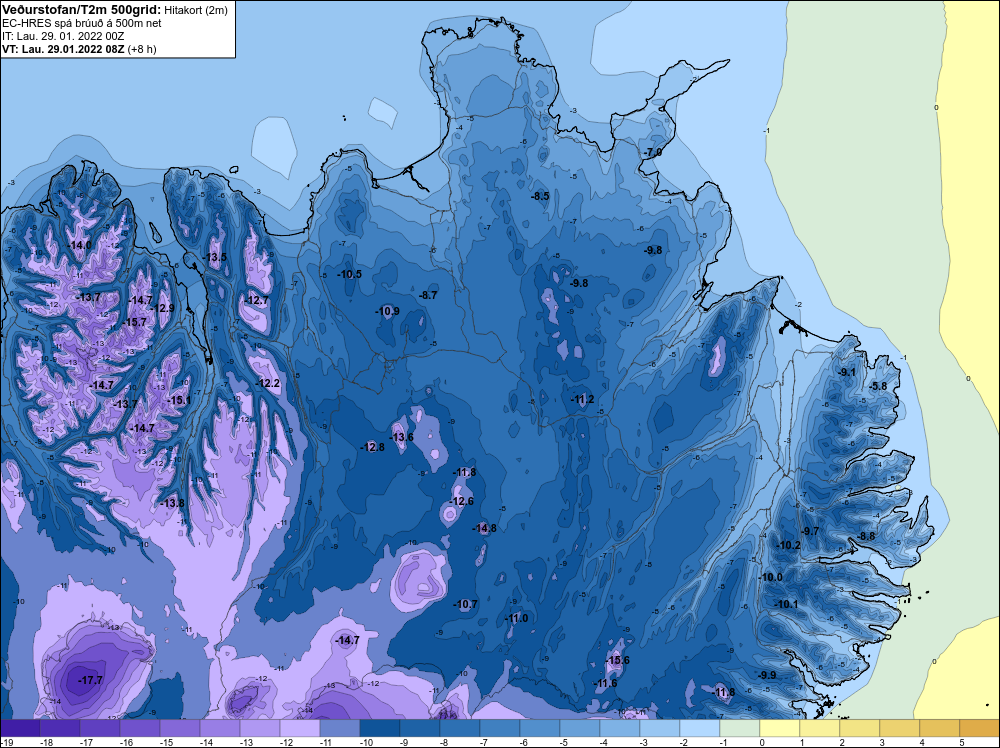
Task: Pick the legend swatch between -19 and -18
Action: [x=20, y=728]
